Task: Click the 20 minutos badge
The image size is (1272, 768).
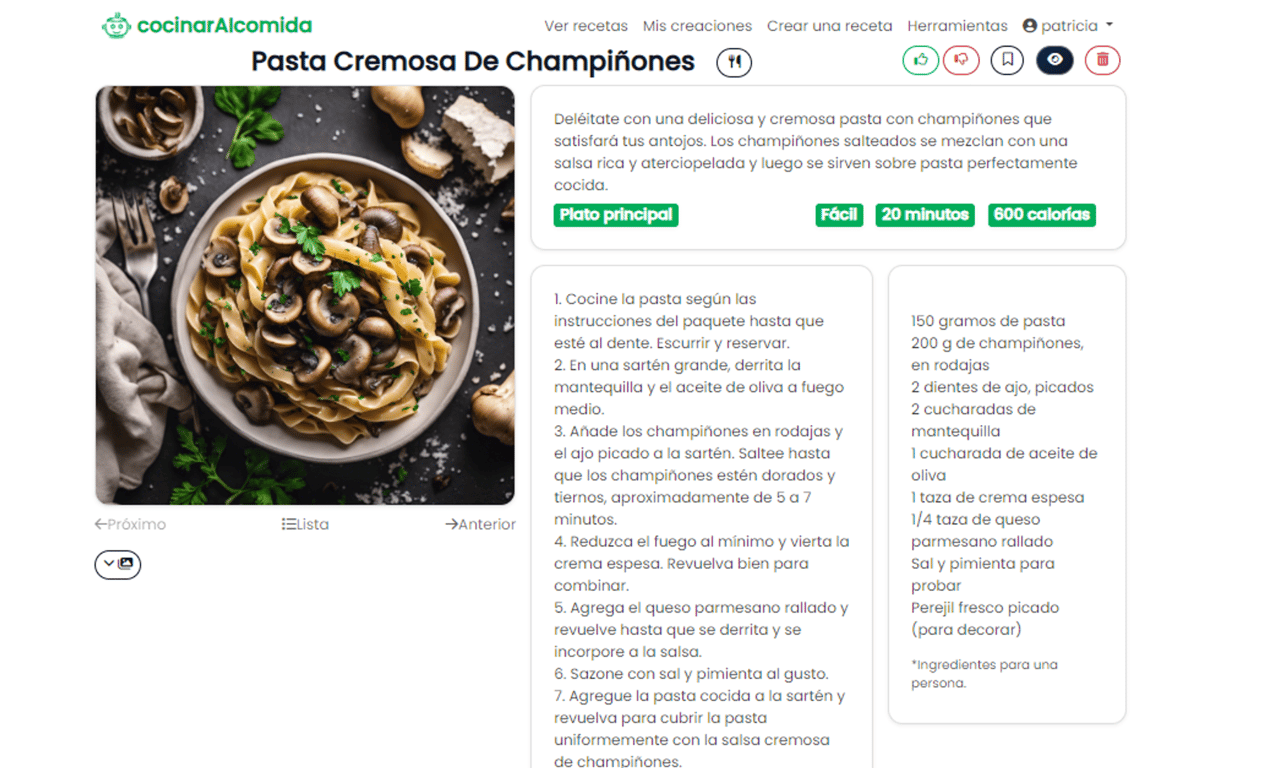Action: (x=925, y=215)
